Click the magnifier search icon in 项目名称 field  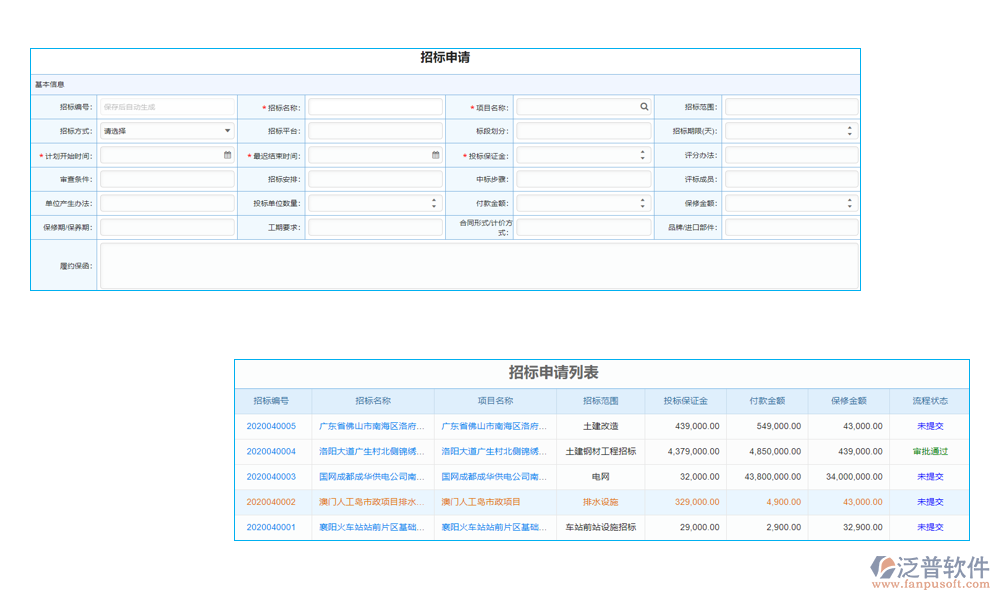pos(643,106)
